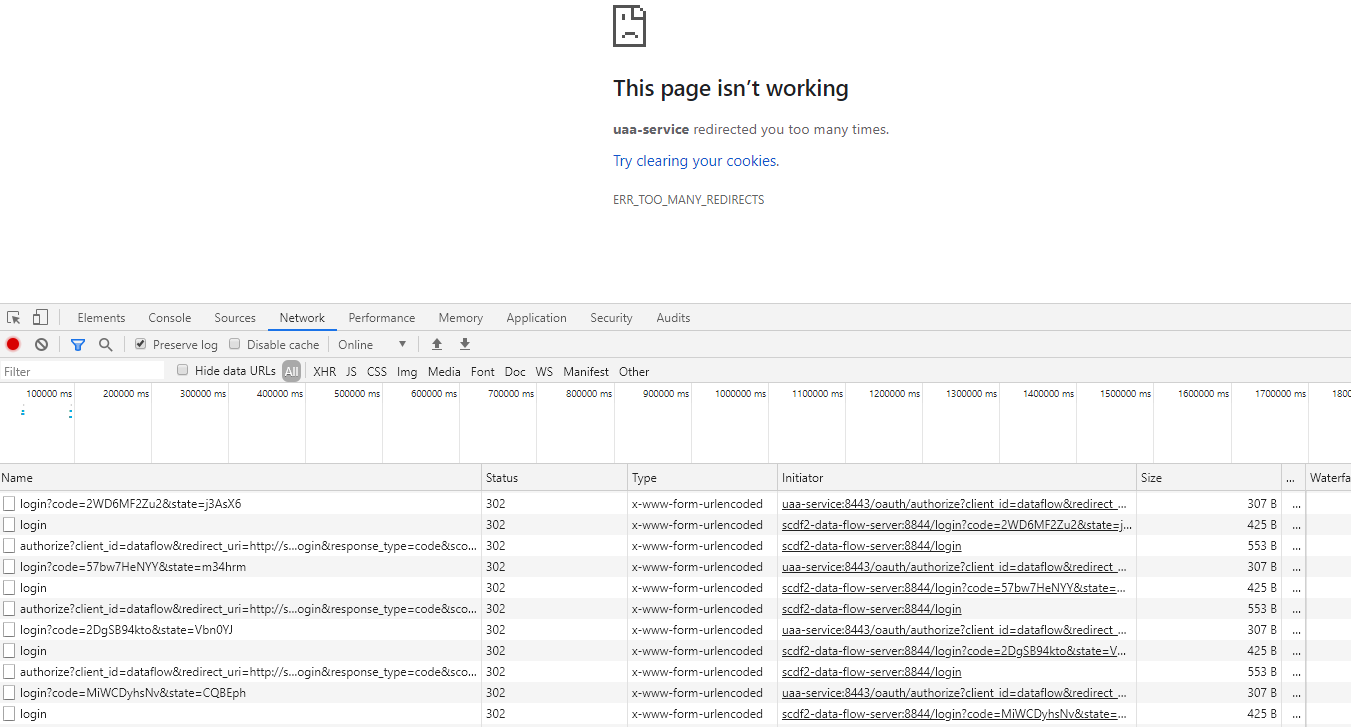Open the Application tab

pyautogui.click(x=536, y=317)
